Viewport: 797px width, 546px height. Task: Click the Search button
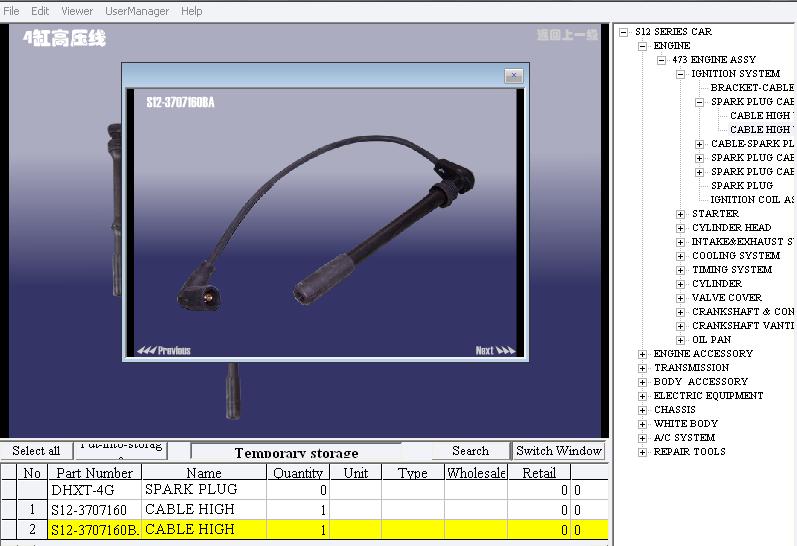[x=470, y=450]
